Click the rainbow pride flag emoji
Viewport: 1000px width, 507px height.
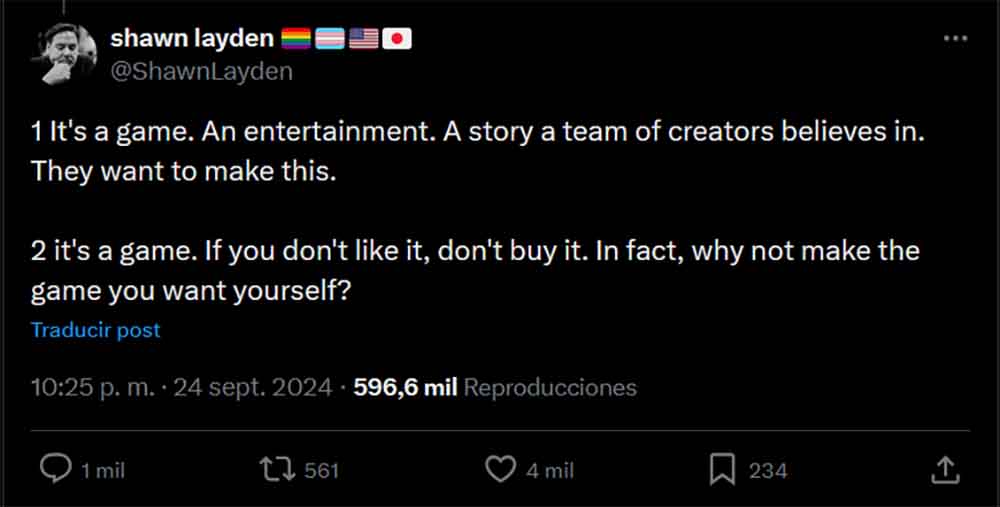click(x=295, y=39)
